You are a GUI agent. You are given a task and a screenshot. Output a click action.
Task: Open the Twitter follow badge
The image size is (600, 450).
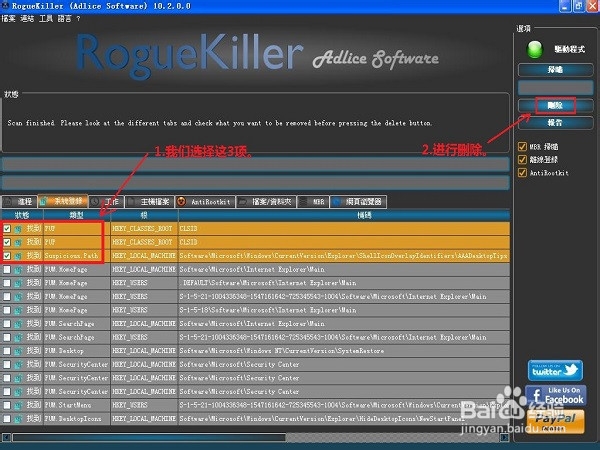point(555,370)
